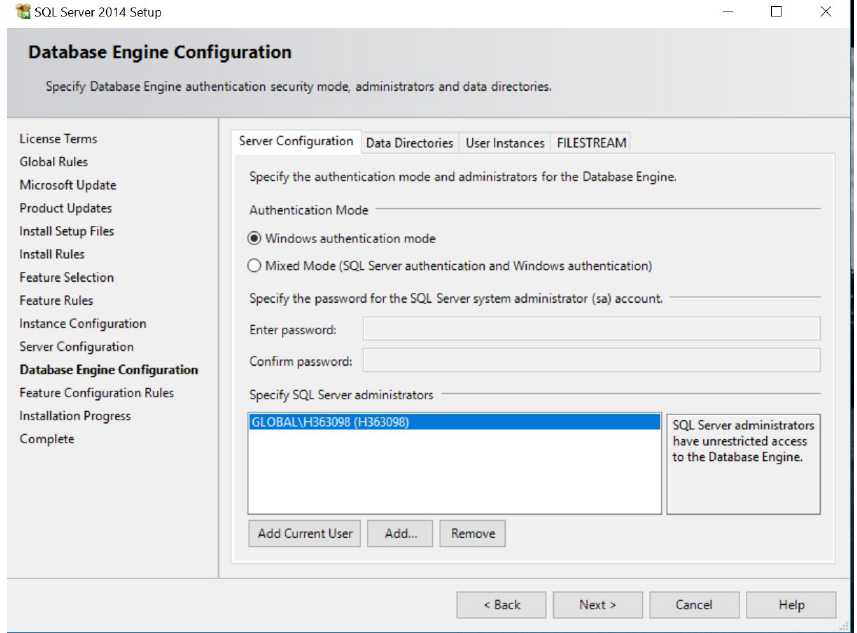Open the FILESTREAM tab
Viewport: 857px width, 633px height.
[x=591, y=142]
